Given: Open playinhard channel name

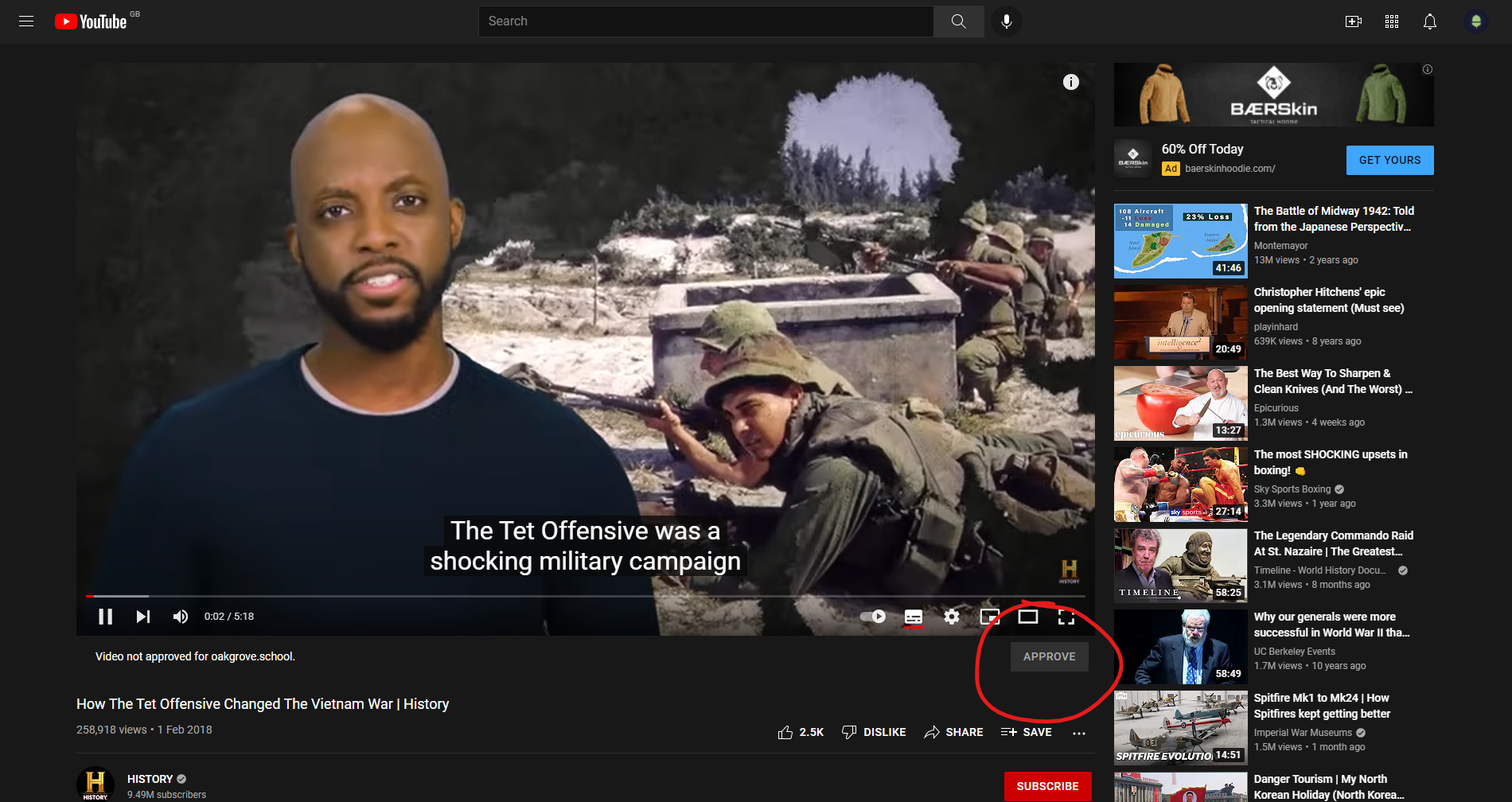Looking at the screenshot, I should coord(1276,327).
